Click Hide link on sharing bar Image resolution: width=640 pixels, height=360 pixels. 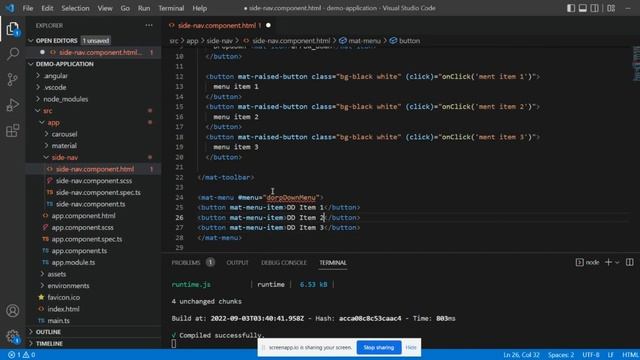[x=411, y=347]
